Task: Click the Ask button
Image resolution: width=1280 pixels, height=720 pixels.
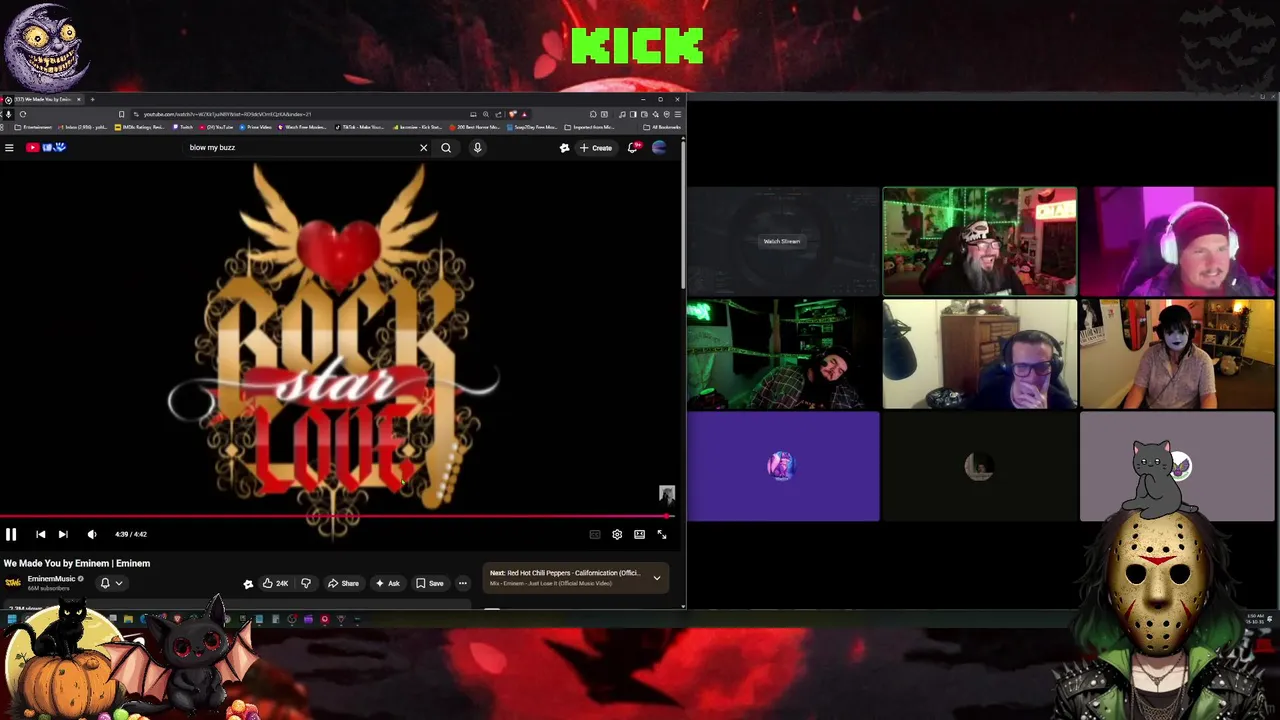Action: click(388, 583)
